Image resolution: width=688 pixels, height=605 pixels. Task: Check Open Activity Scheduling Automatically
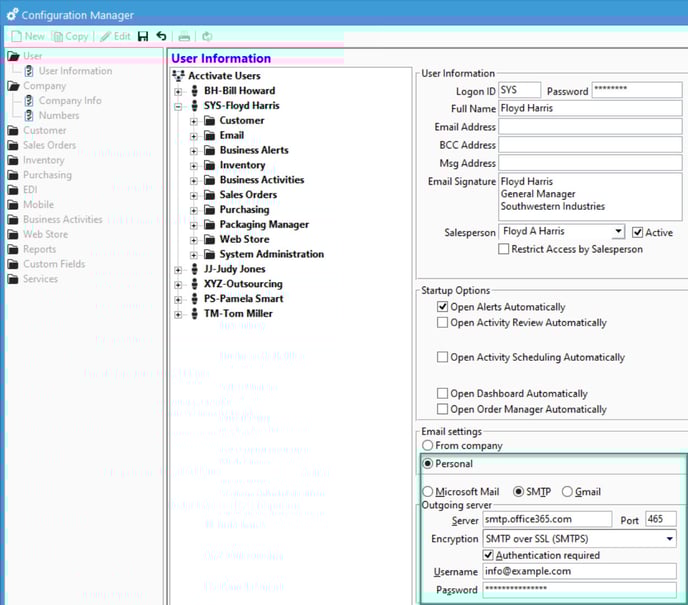[443, 357]
